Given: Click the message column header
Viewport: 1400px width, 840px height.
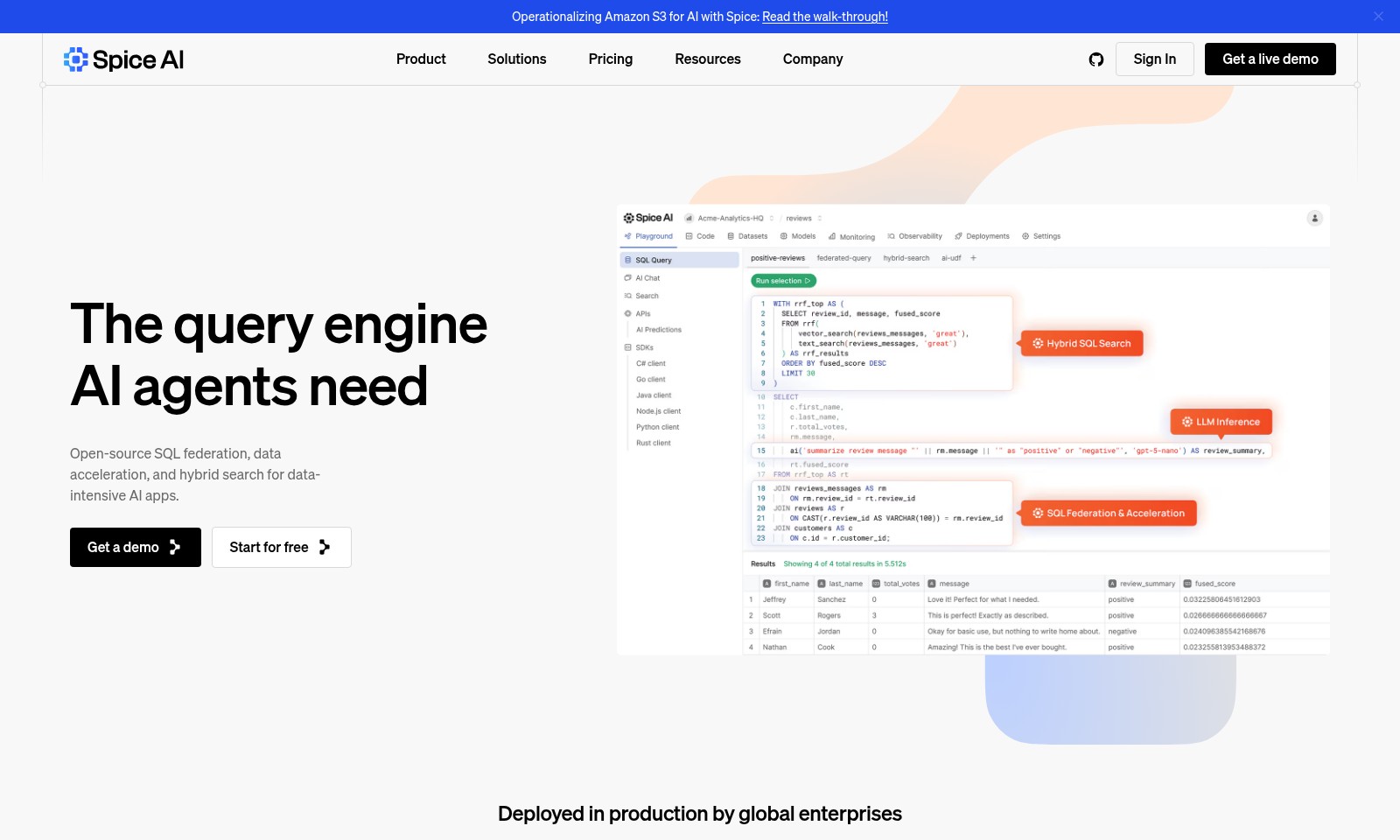Looking at the screenshot, I should click(x=948, y=584).
